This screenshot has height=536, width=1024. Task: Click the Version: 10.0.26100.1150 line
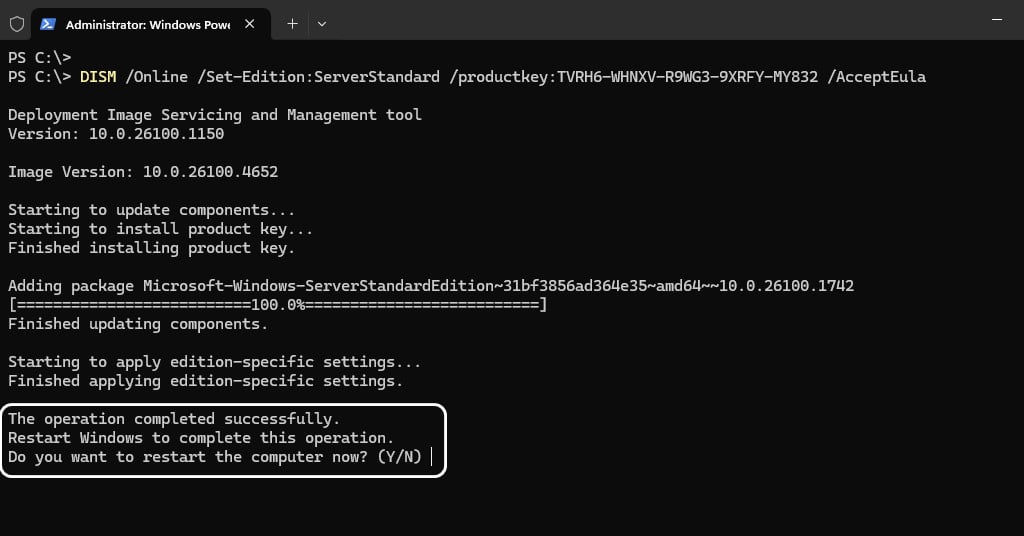116,134
